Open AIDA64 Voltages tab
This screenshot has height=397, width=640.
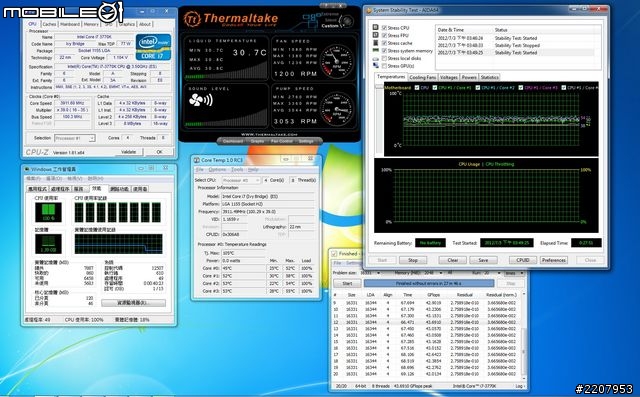coord(449,77)
